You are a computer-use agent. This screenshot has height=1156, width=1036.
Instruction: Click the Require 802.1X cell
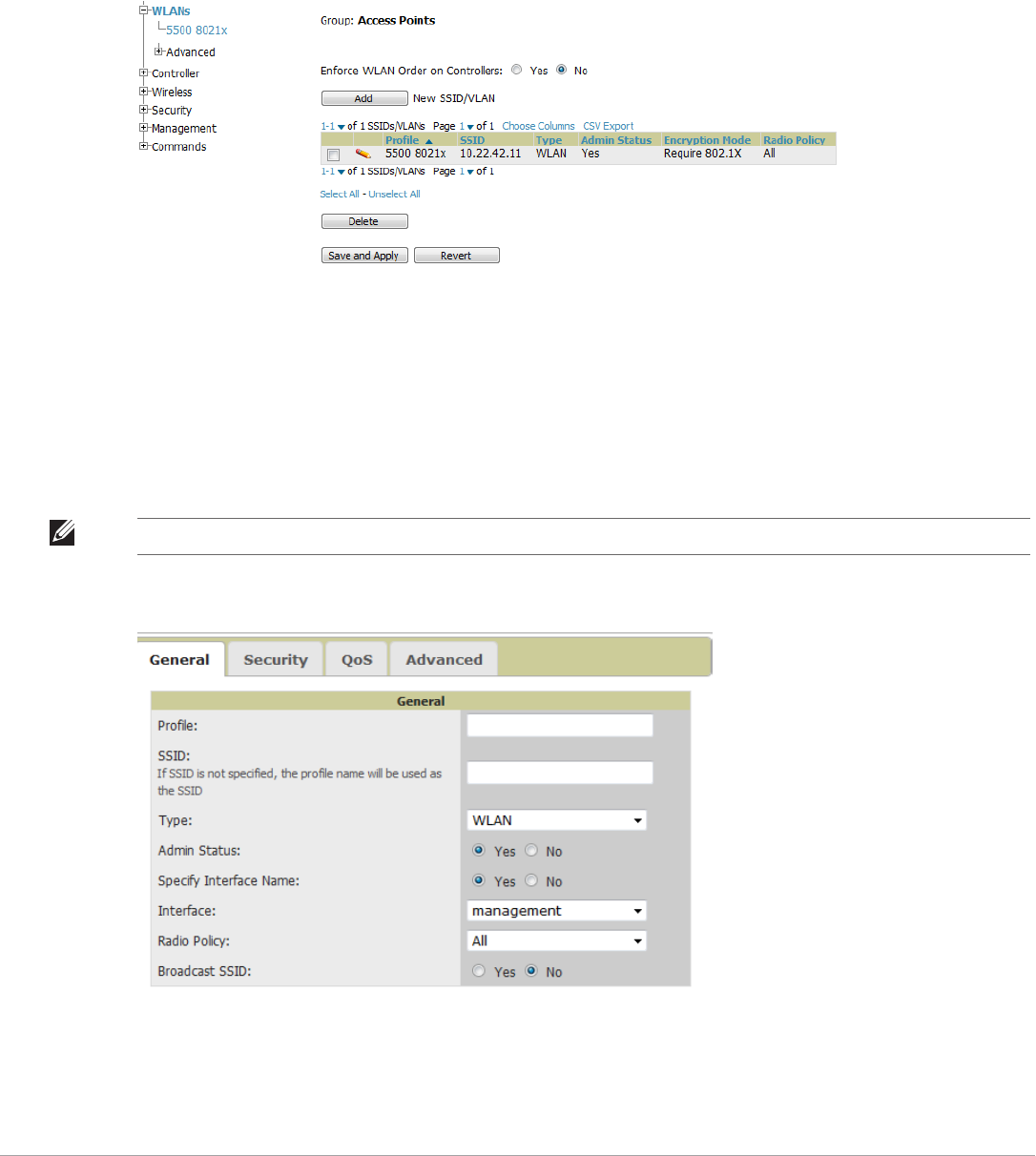tap(703, 154)
